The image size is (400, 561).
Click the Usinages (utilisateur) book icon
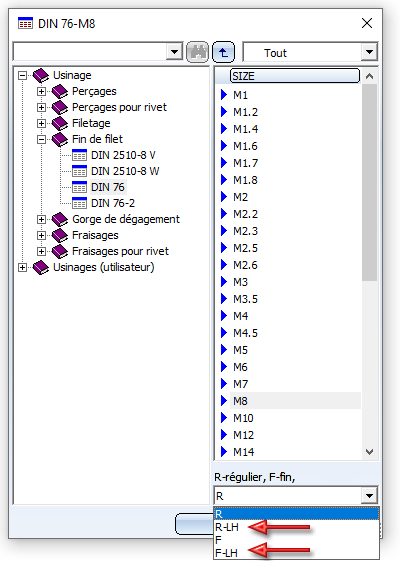coord(41,267)
